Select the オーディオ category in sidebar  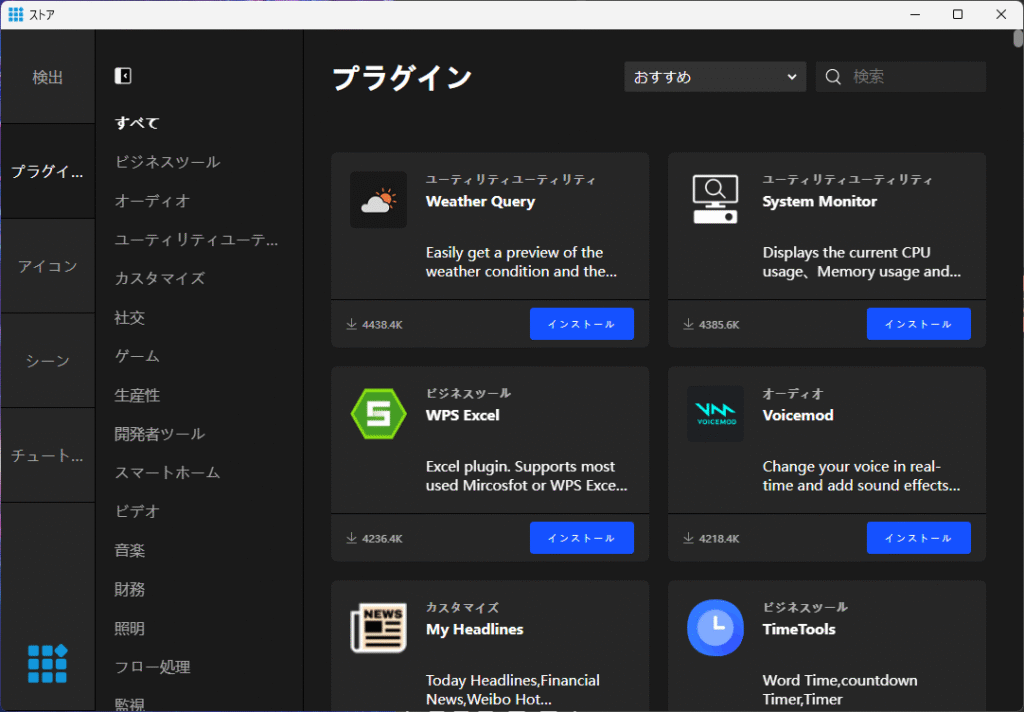point(152,201)
